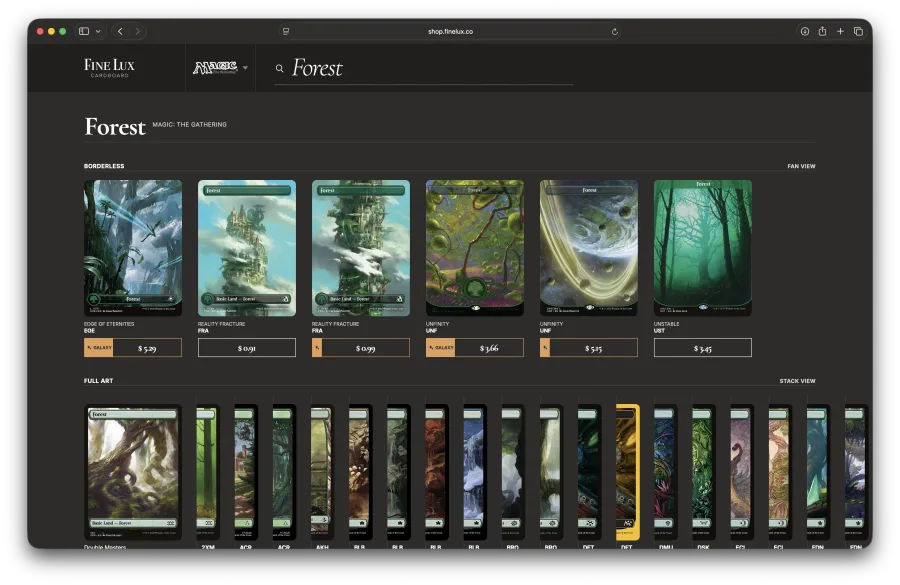Focus the Forest search field
The height and width of the screenshot is (585, 900).
pyautogui.click(x=424, y=69)
